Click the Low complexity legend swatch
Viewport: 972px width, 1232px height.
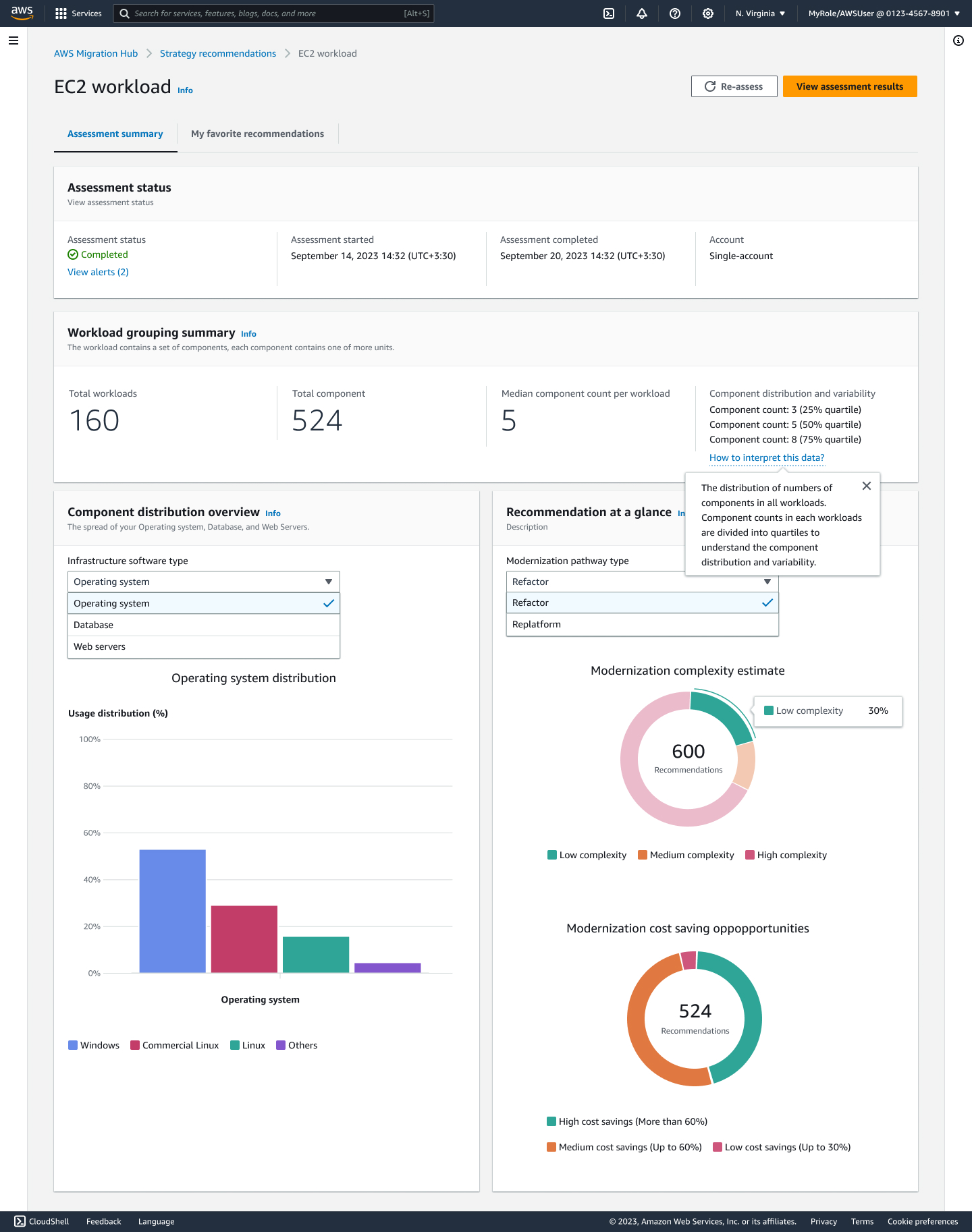(x=552, y=855)
